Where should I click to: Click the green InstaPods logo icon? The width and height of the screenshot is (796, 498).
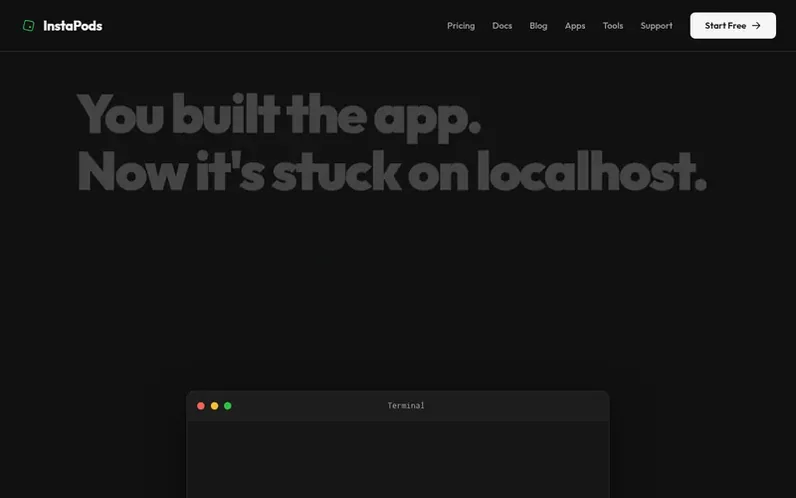[x=28, y=25]
